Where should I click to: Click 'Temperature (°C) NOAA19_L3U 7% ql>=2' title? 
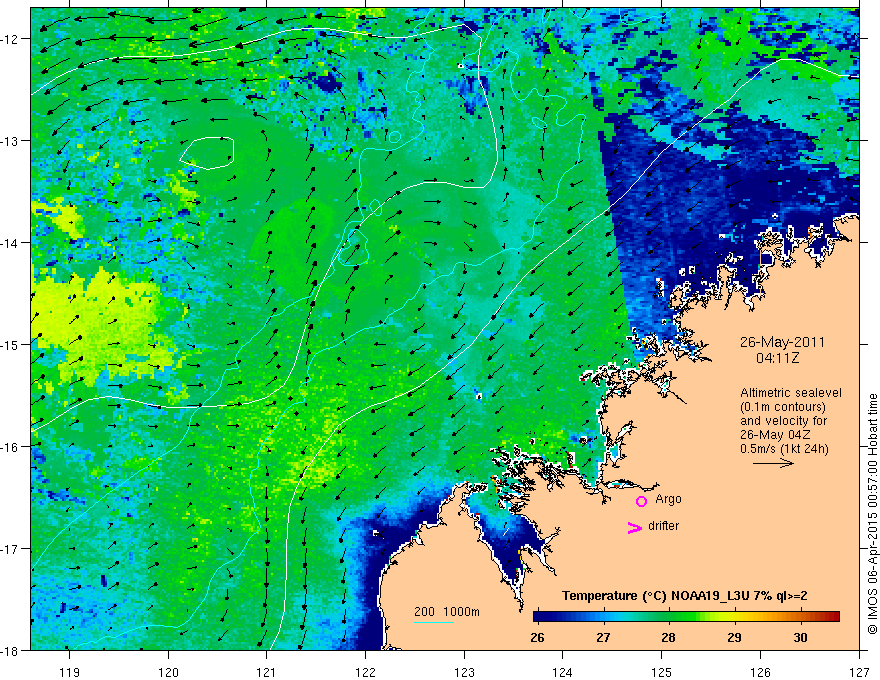[685, 596]
